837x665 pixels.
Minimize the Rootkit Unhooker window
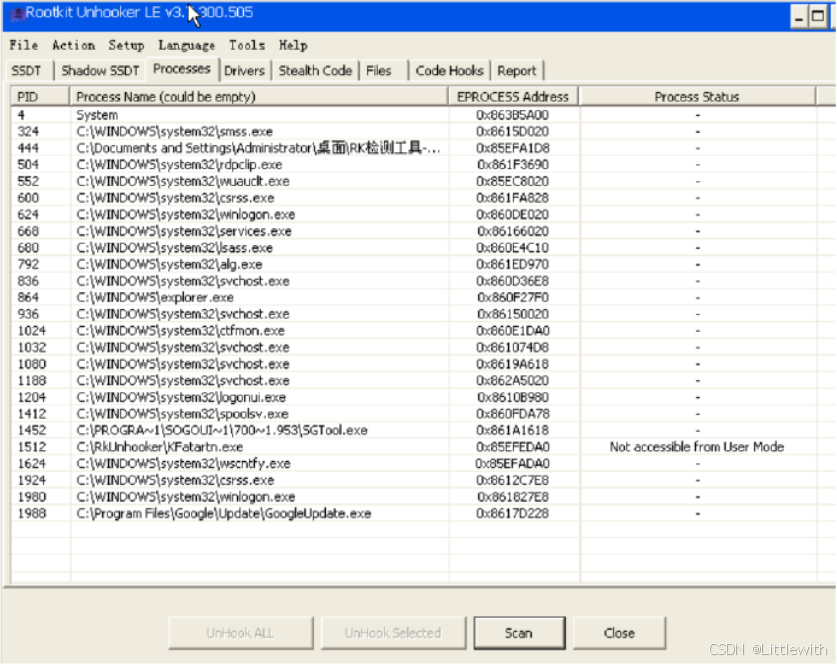pyautogui.click(x=799, y=17)
